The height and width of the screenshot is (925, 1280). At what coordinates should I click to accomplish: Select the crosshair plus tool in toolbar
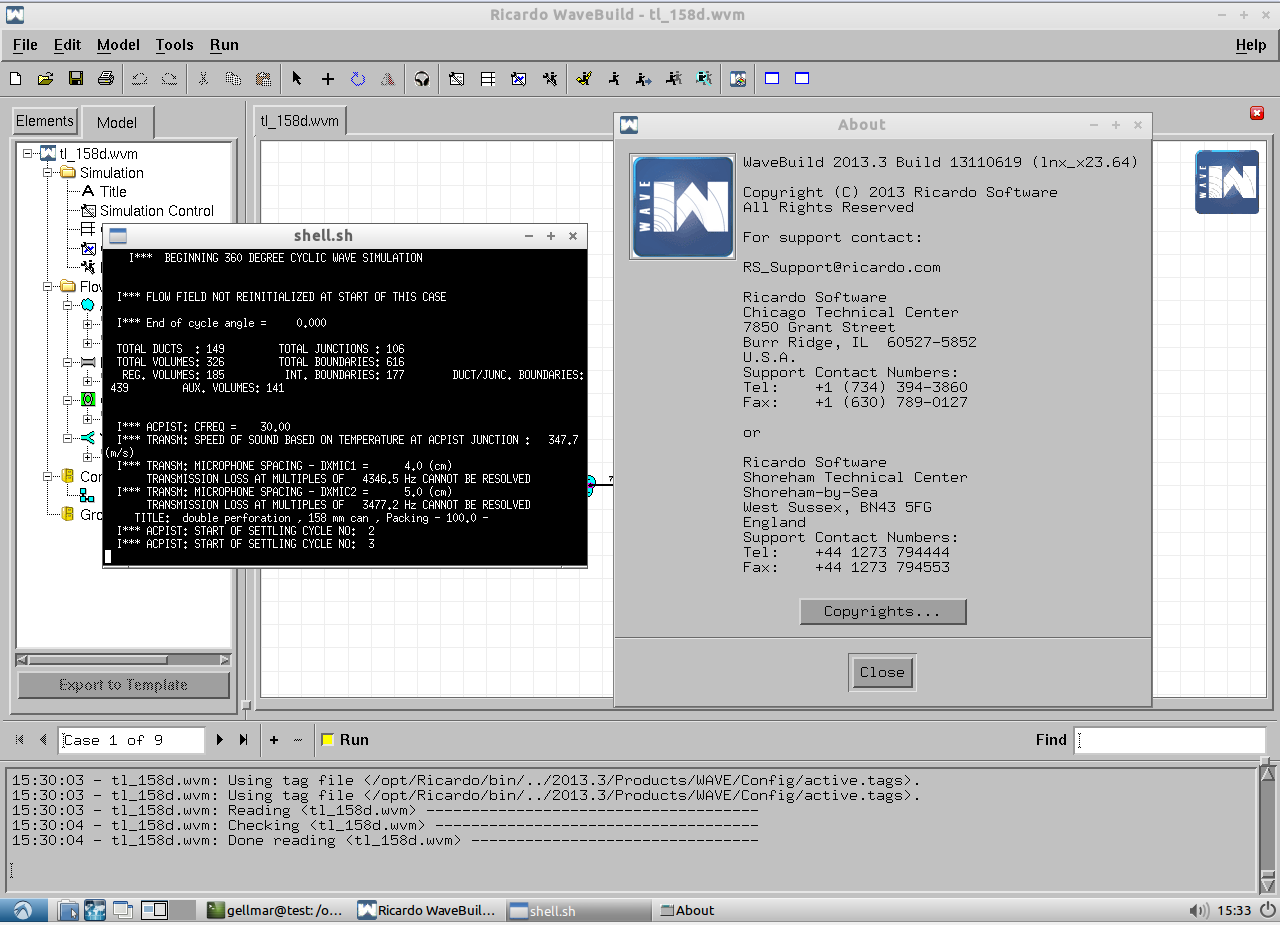(327, 78)
